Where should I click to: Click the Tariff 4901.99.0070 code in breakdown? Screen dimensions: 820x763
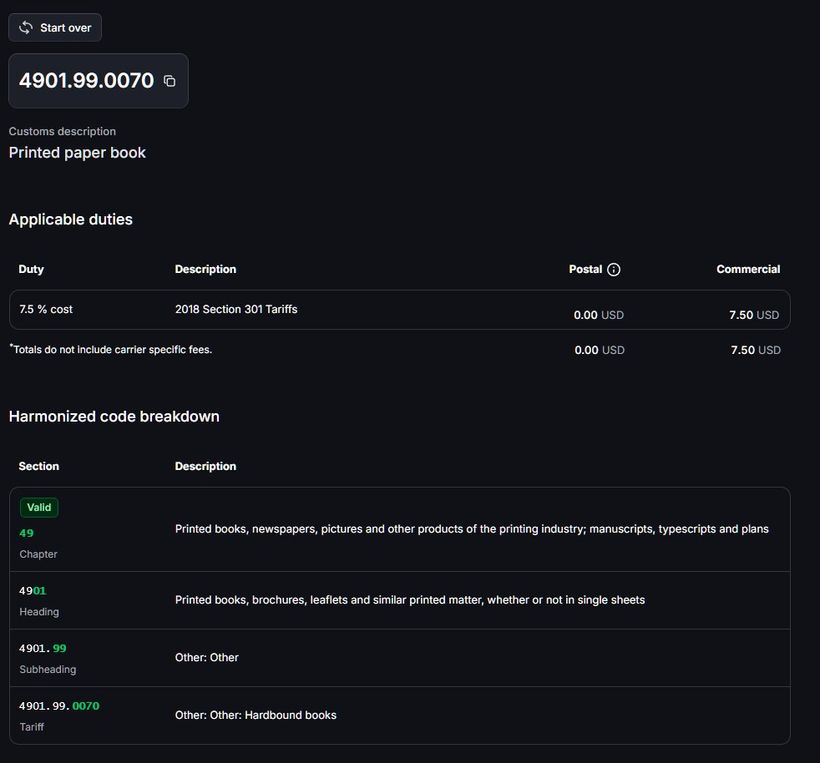coord(59,706)
